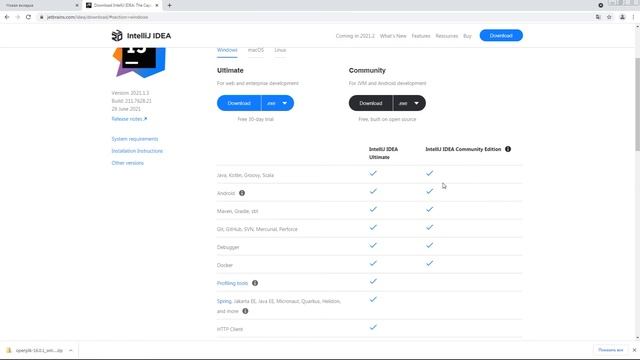
Task: Open What's New in header
Action: coord(393,36)
